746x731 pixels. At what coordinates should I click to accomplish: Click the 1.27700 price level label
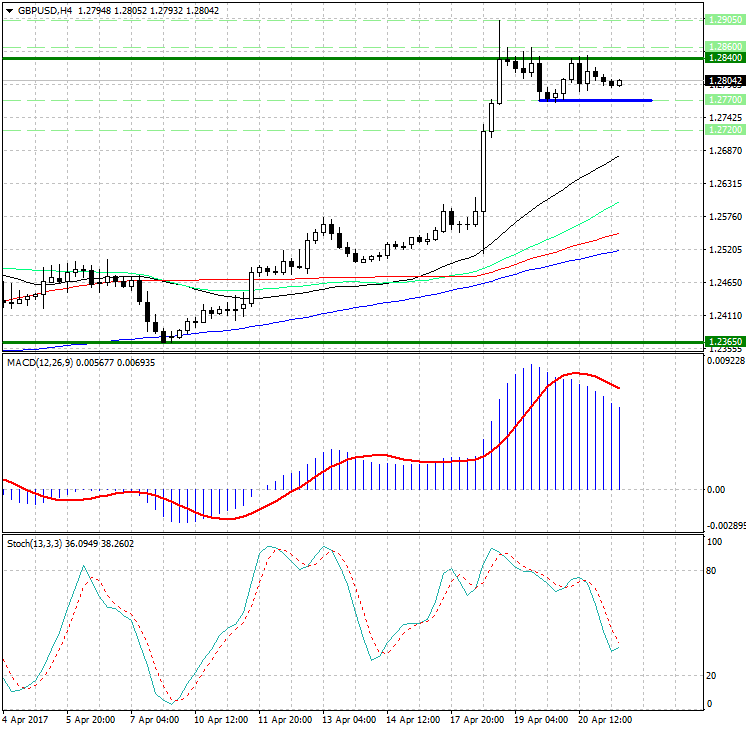(724, 100)
